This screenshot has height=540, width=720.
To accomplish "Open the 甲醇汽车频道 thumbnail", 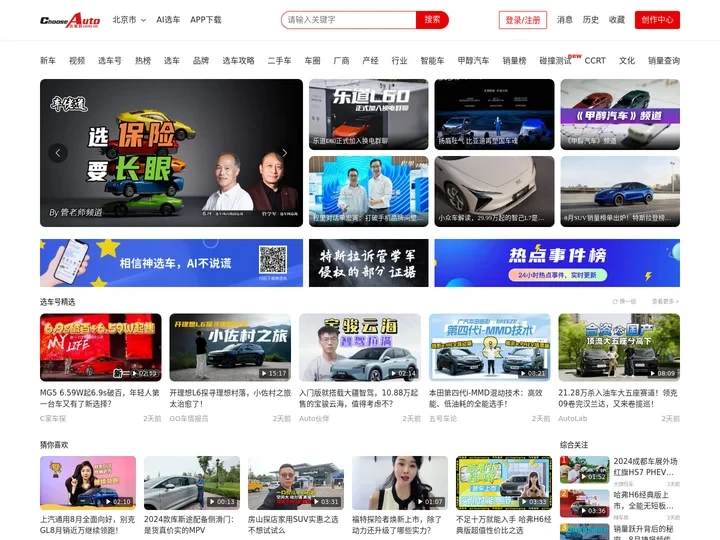I will (620, 114).
